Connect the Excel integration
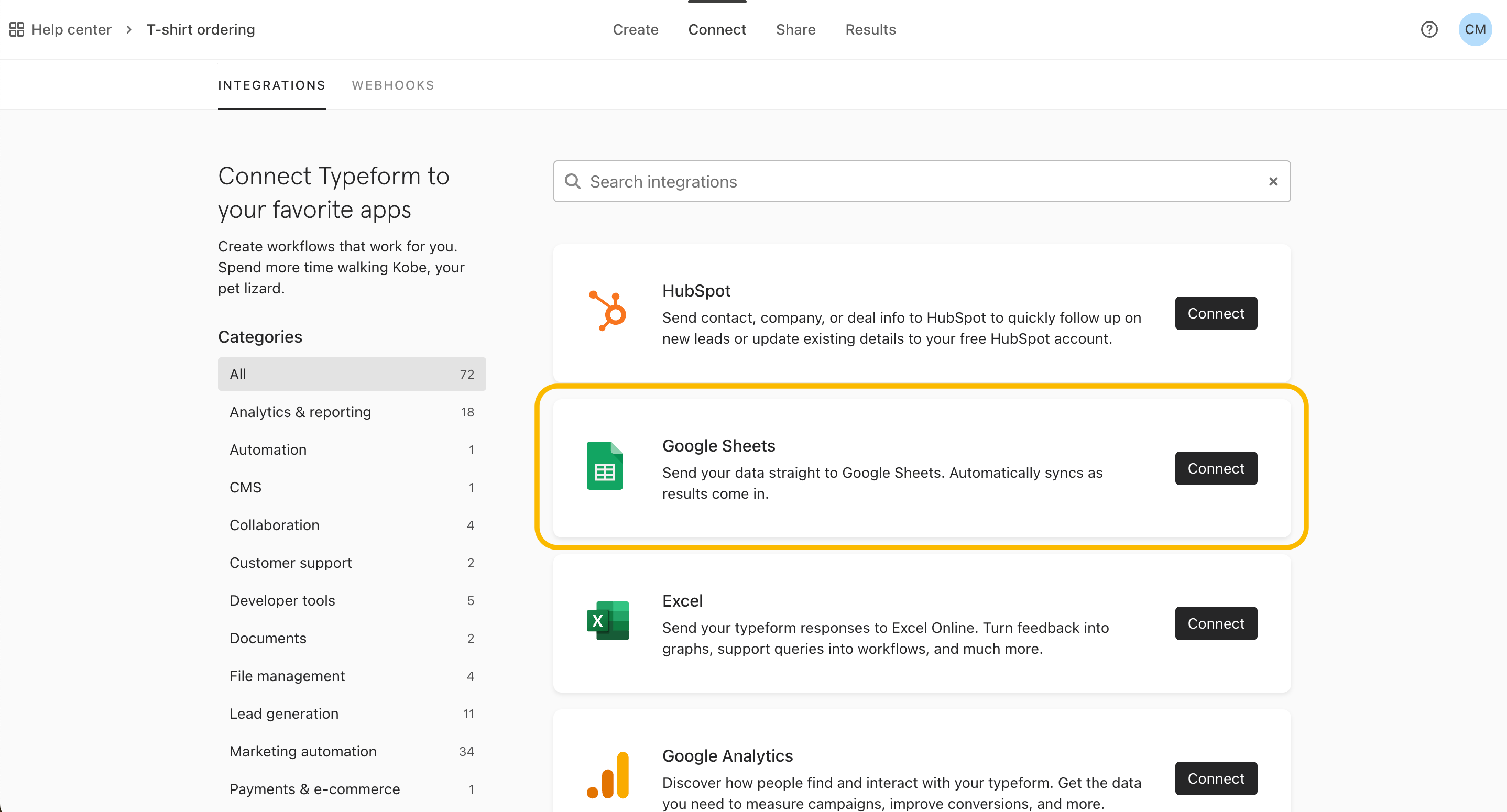1507x812 pixels. point(1216,623)
